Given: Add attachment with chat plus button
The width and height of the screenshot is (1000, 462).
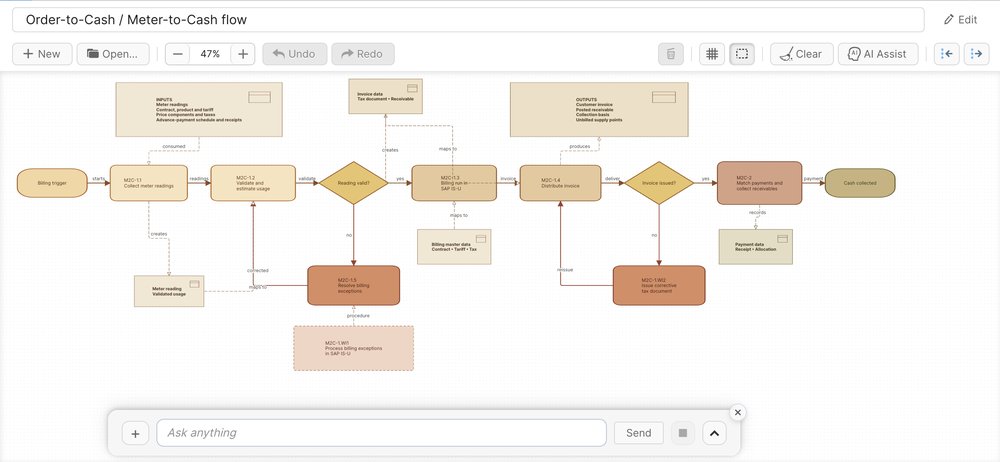Looking at the screenshot, I should click(135, 433).
